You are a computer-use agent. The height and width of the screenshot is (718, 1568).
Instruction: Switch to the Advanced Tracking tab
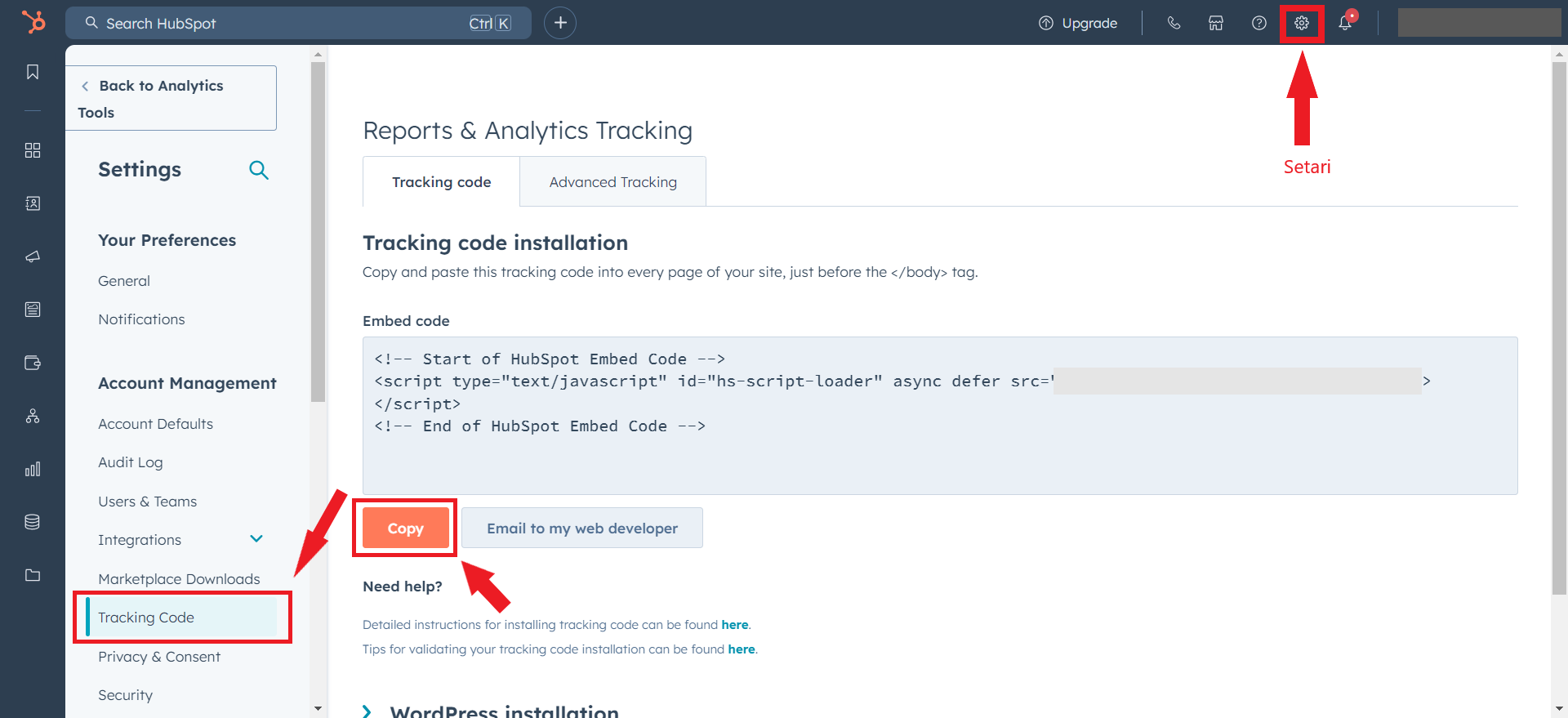612,182
